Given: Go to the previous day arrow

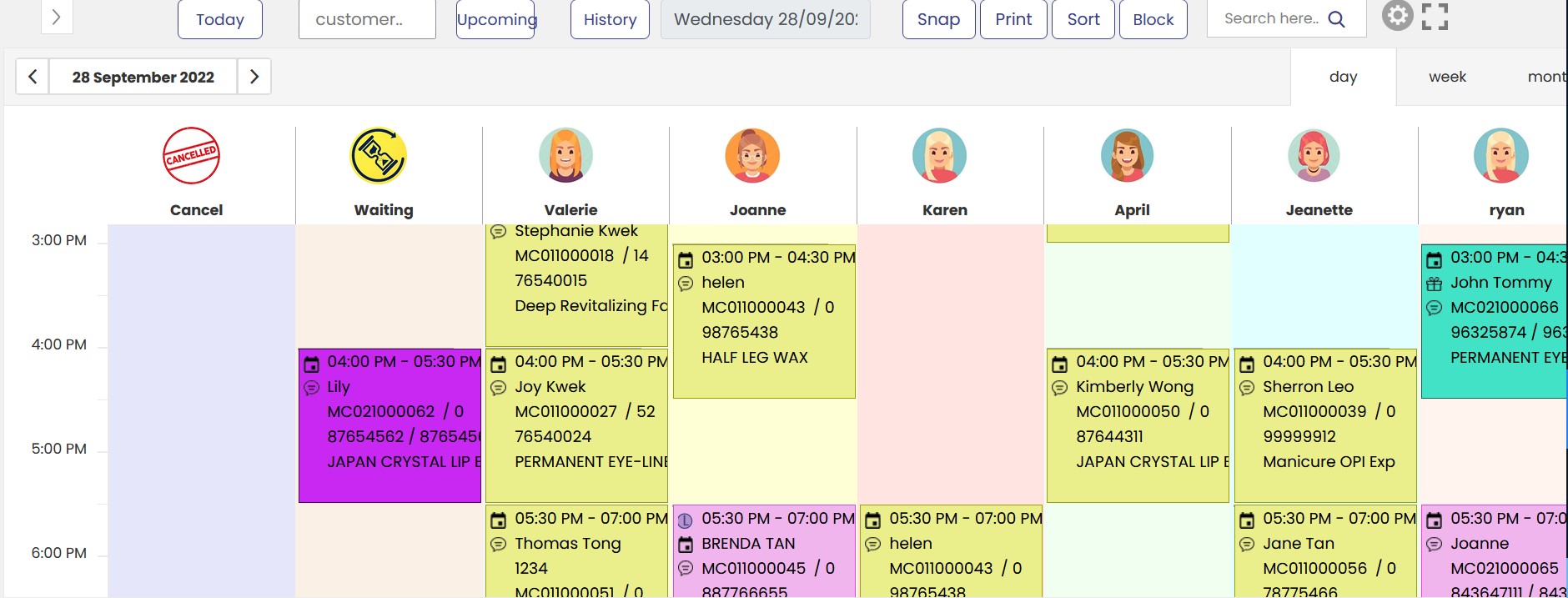Looking at the screenshot, I should [x=33, y=77].
